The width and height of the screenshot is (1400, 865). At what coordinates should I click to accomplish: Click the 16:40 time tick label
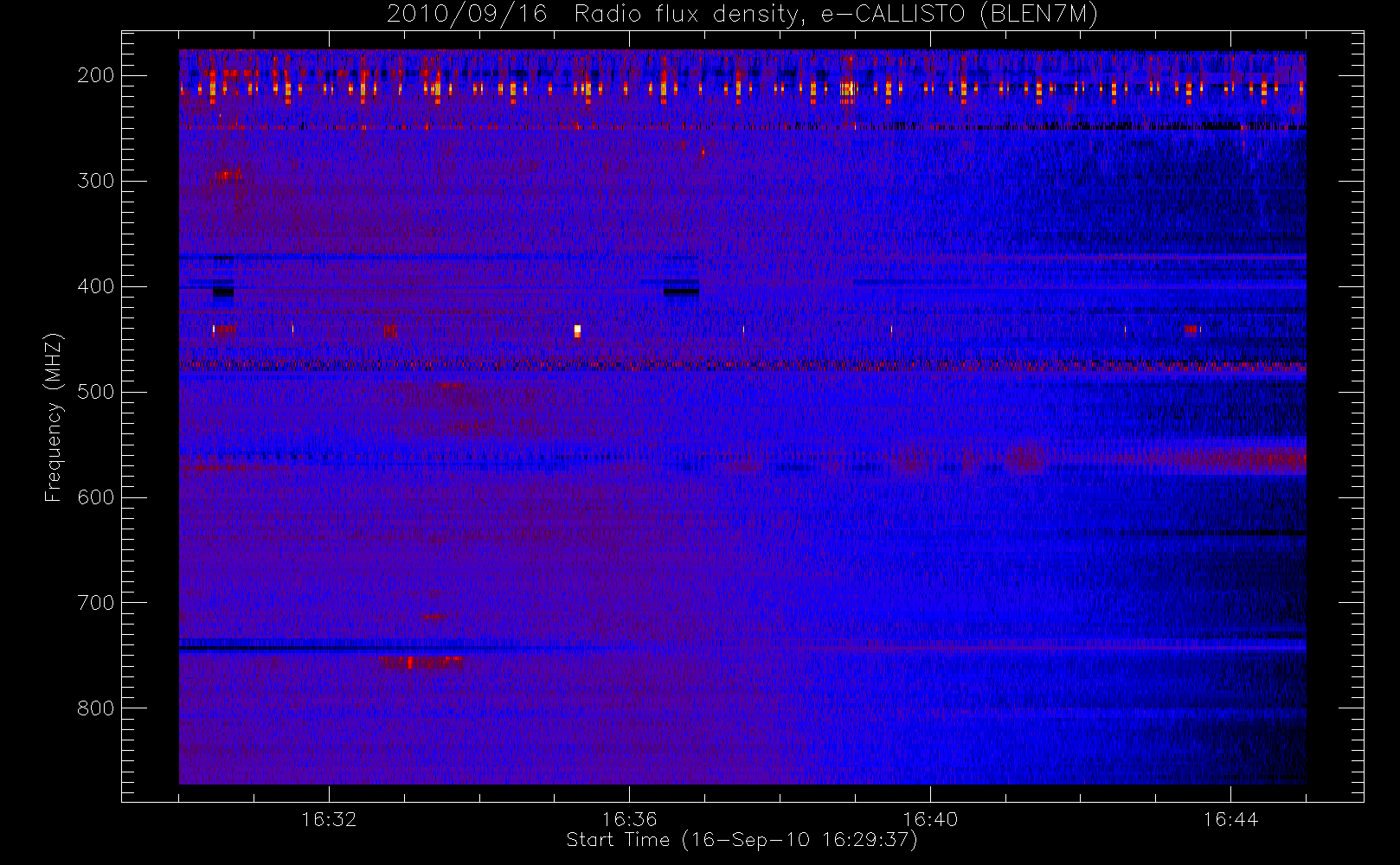tap(930, 819)
